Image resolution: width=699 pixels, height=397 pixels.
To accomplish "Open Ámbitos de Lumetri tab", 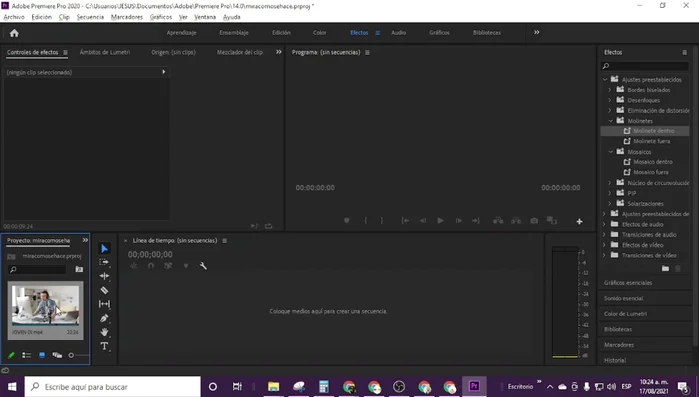I will (105, 52).
